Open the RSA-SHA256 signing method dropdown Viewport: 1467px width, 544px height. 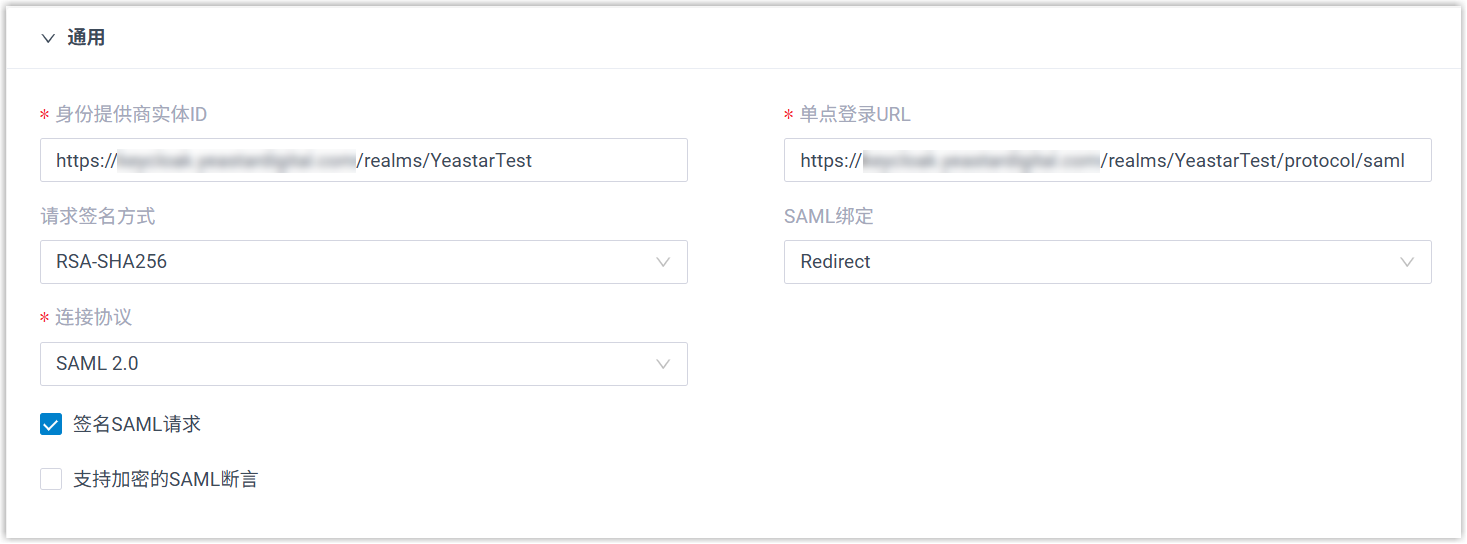pos(350,262)
